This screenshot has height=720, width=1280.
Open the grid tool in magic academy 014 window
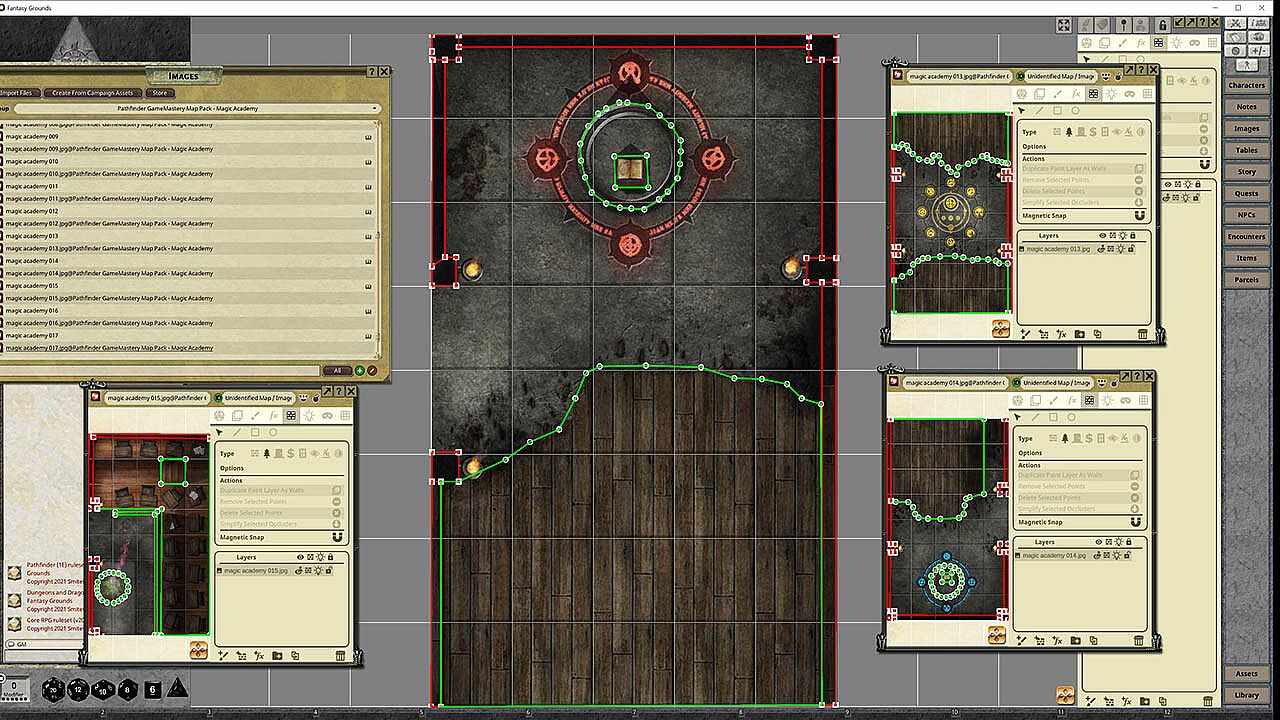tap(1144, 400)
